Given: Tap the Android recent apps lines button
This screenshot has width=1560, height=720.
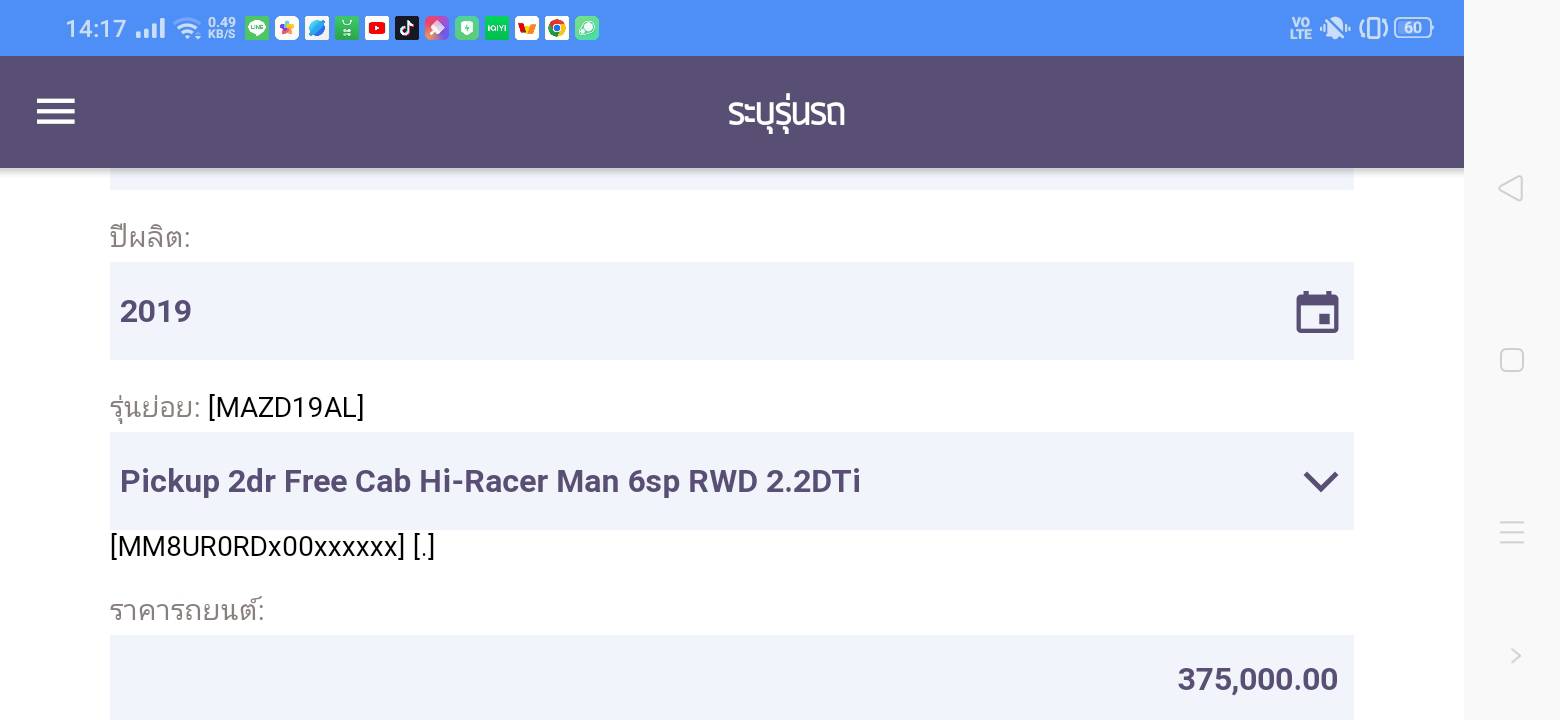Looking at the screenshot, I should (1512, 532).
